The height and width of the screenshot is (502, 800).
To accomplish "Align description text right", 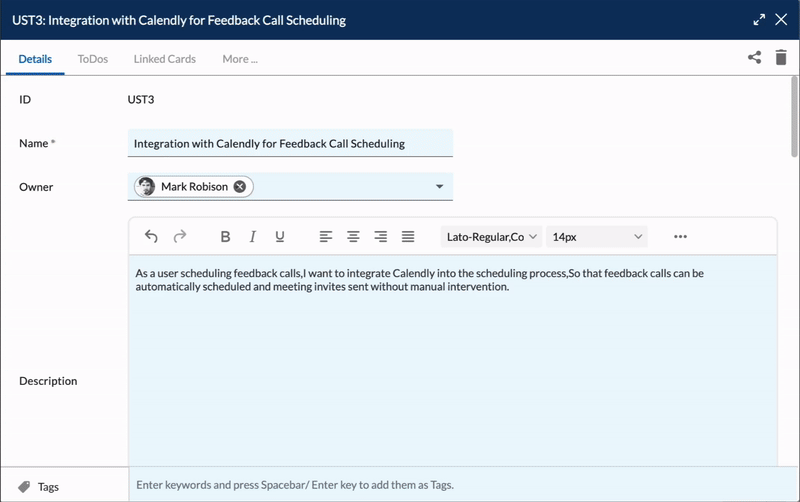I will [x=380, y=237].
